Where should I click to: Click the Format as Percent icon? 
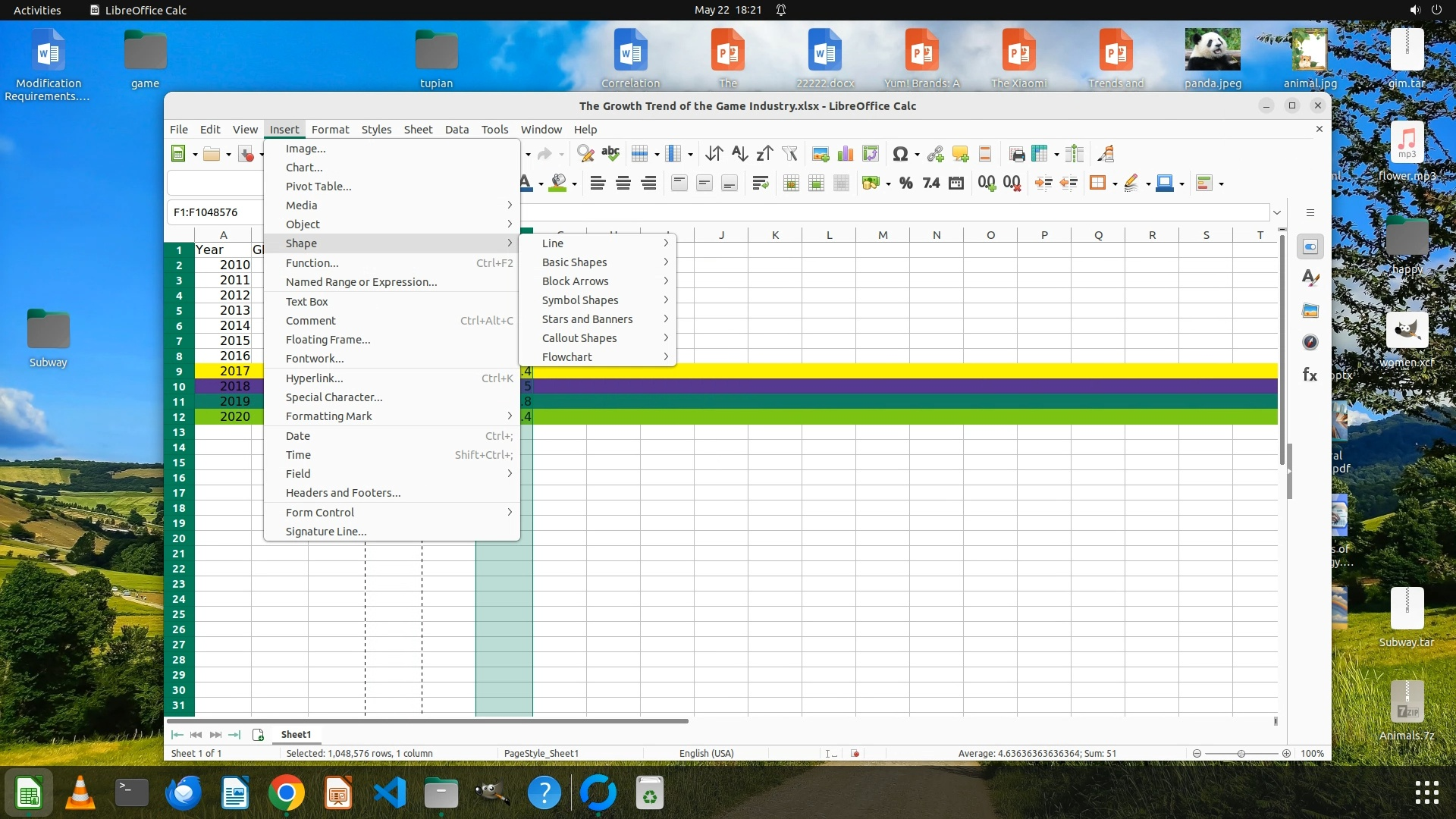point(905,183)
